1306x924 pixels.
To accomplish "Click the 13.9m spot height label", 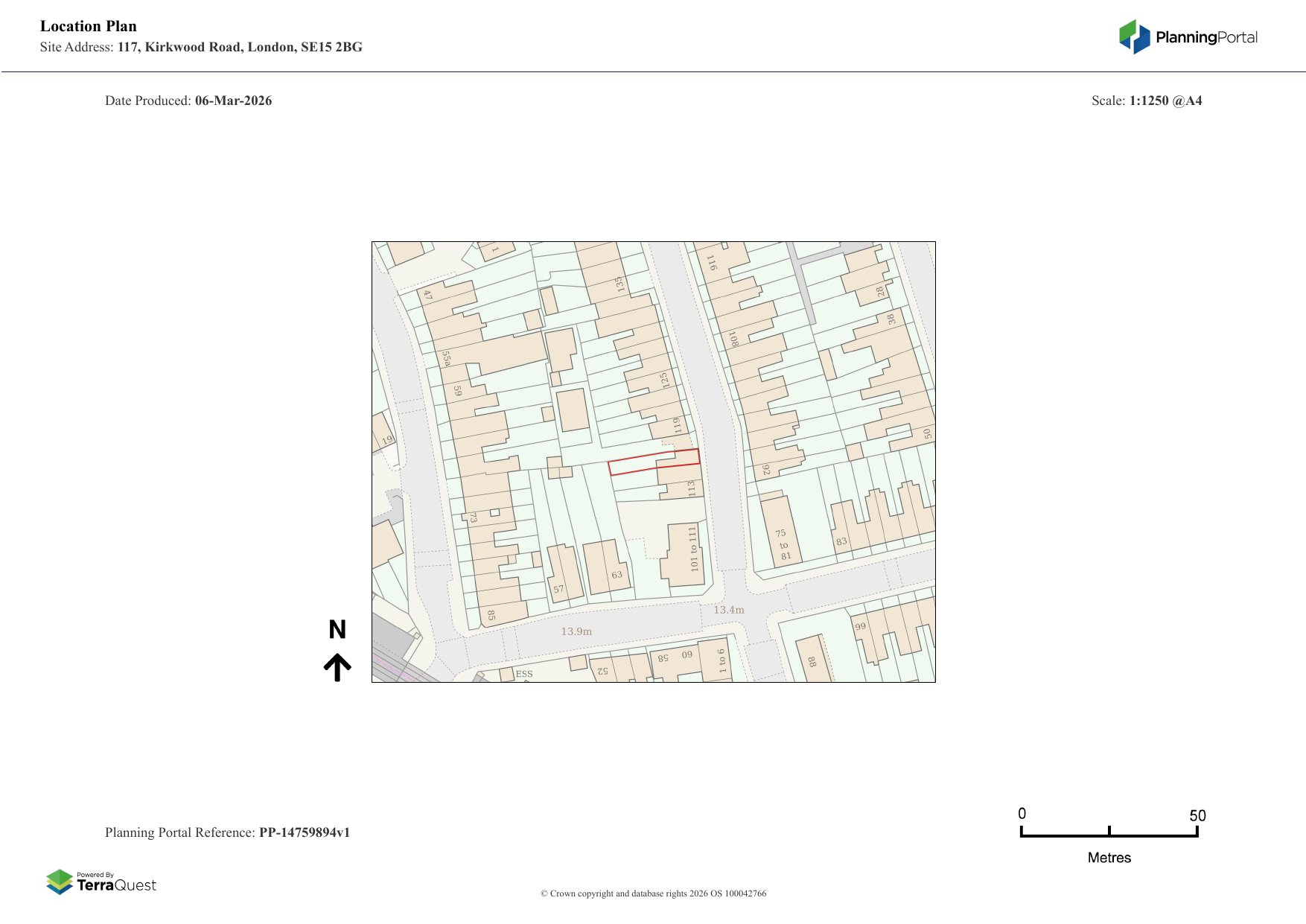I will coord(576,631).
